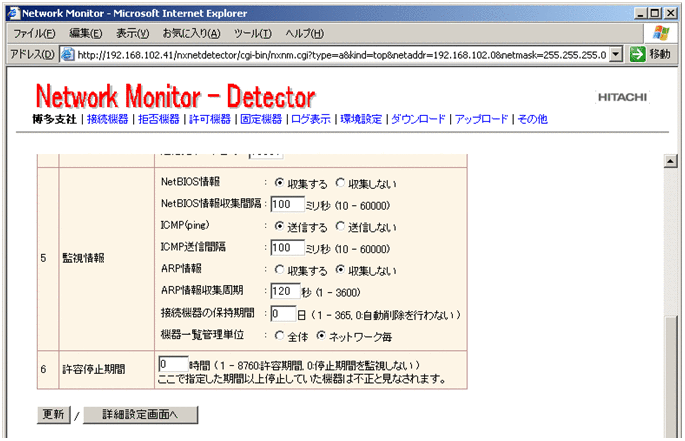Open the 許可機器 link

coord(210,119)
